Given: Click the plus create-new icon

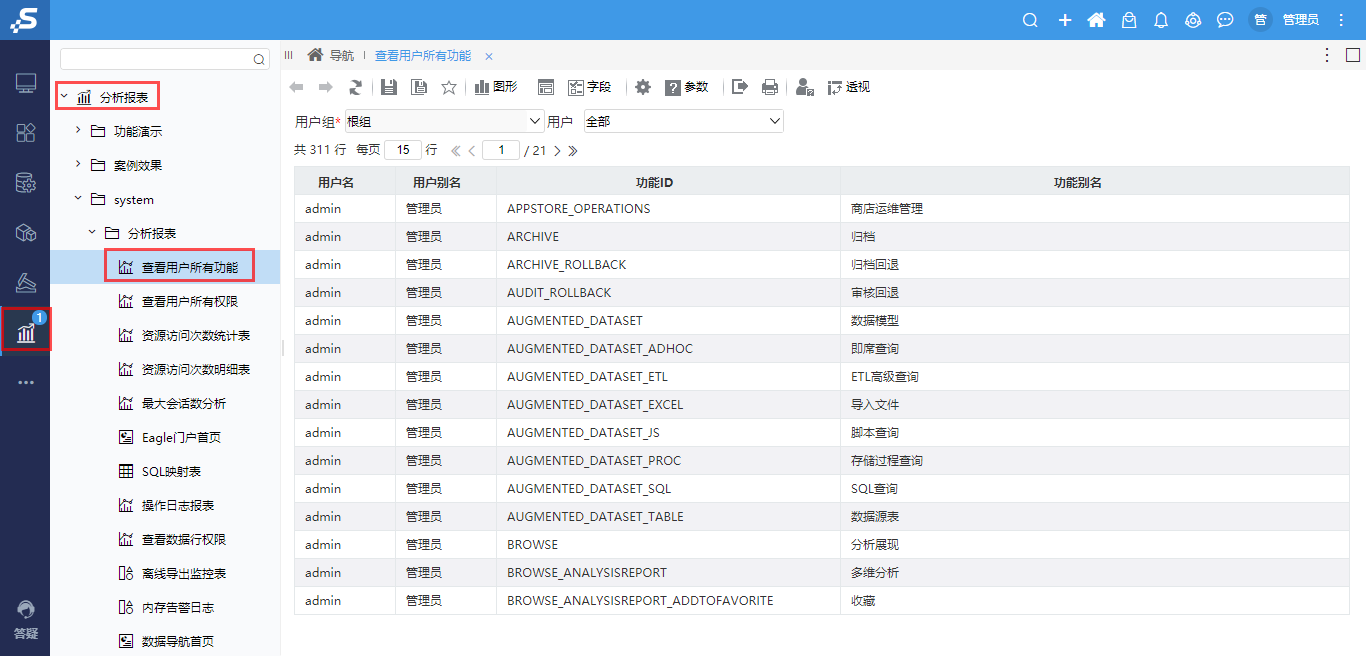Looking at the screenshot, I should [1065, 20].
